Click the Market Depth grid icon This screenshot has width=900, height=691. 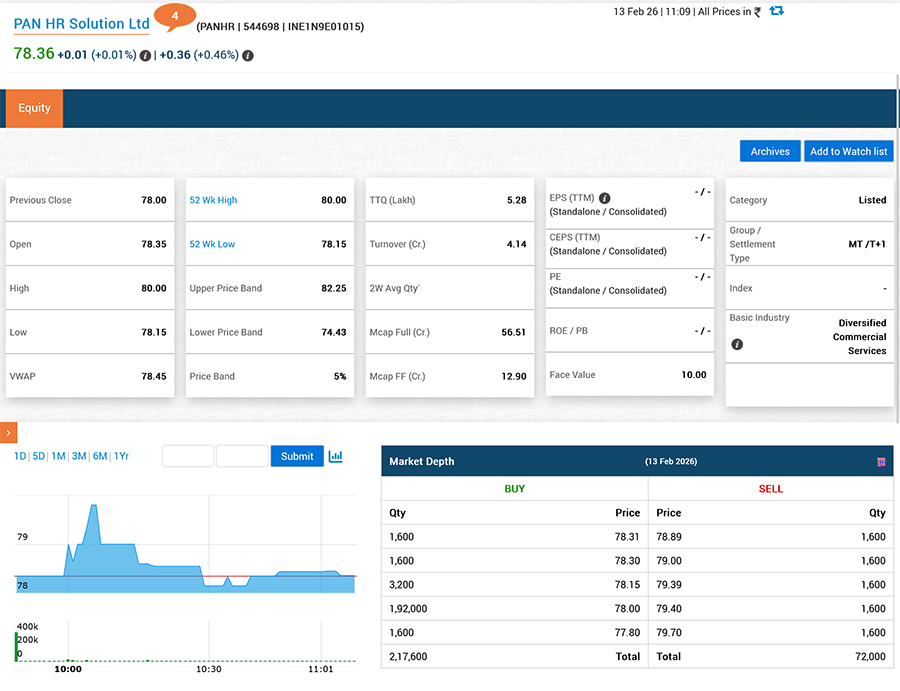(x=881, y=462)
